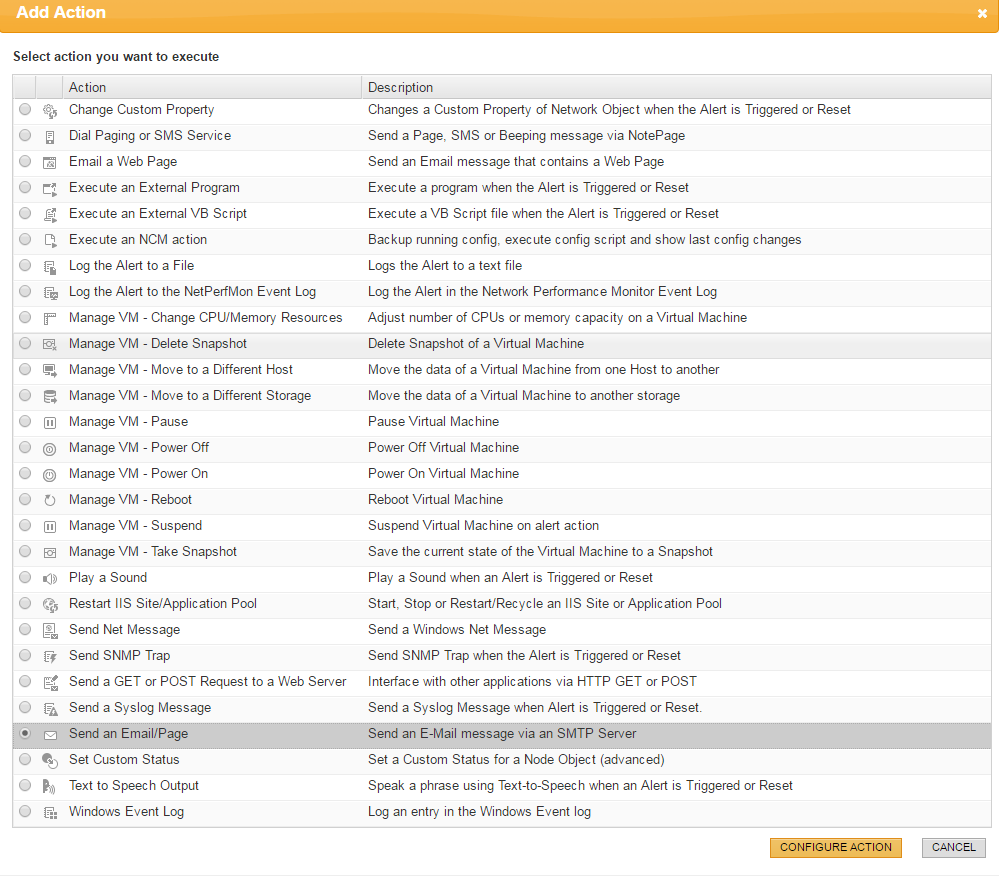Click the Move to a Different Storage icon
The image size is (999, 876).
[x=50, y=397]
